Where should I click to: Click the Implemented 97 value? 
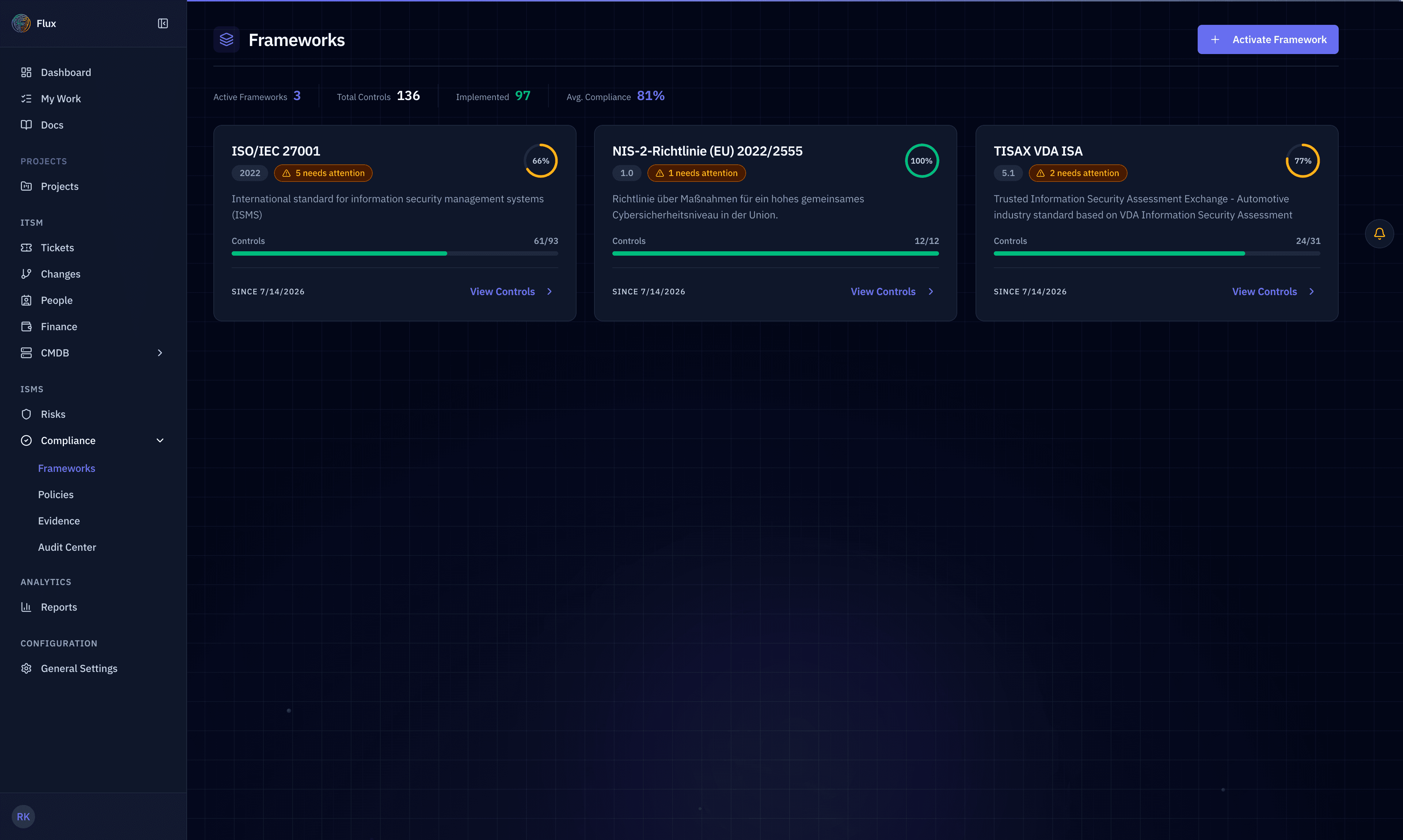point(522,96)
